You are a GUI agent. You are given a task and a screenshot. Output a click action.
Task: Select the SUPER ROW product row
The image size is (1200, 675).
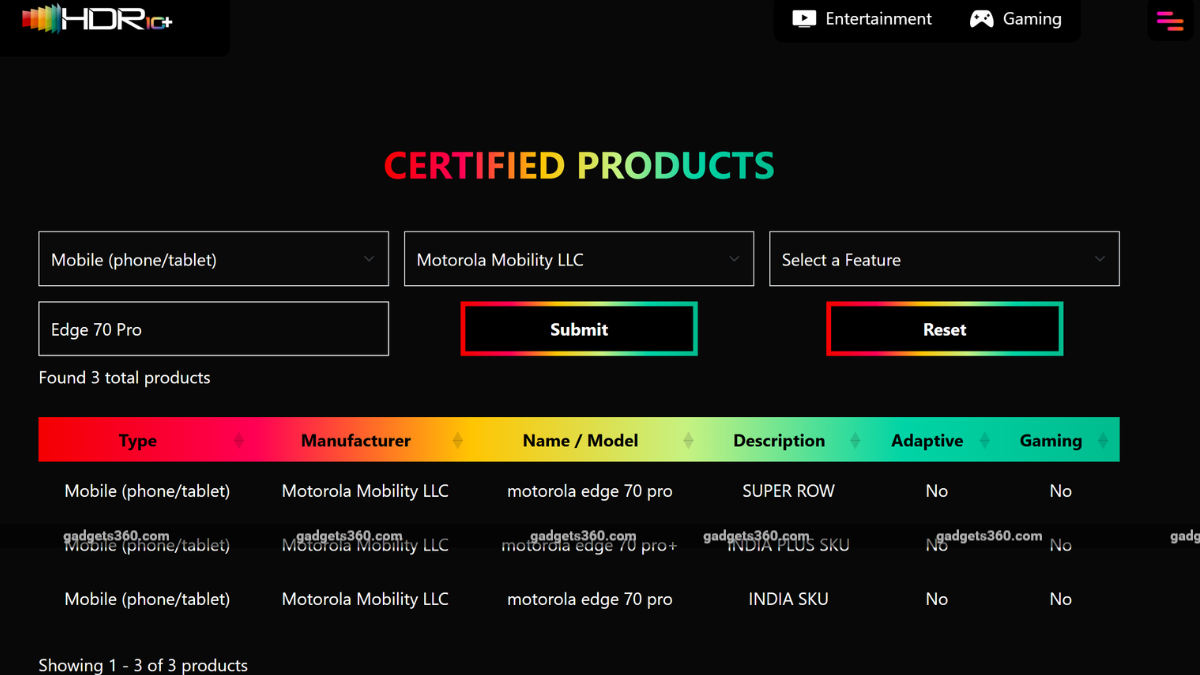788,491
